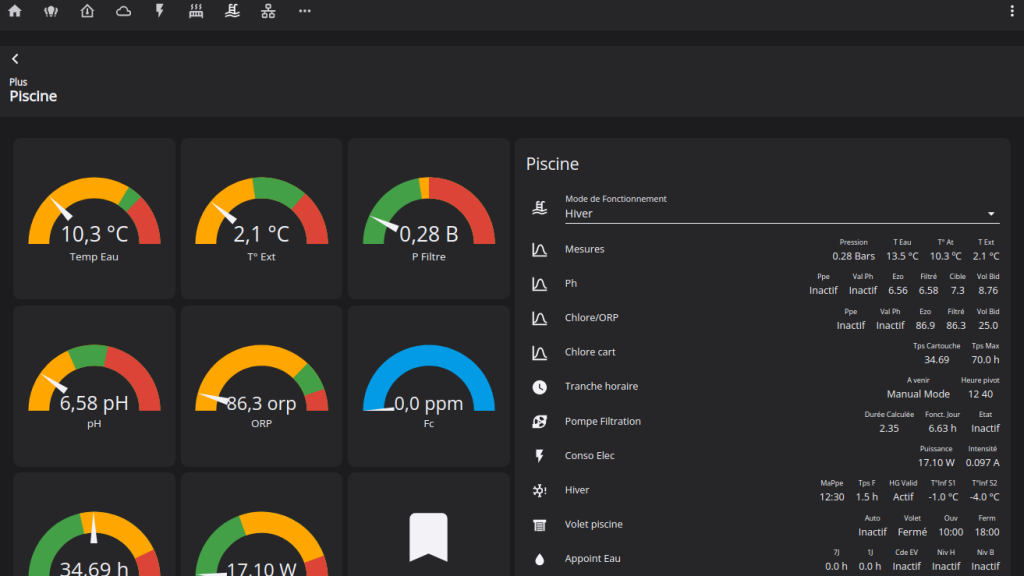This screenshot has height=576, width=1024.
Task: Select the Chlore/ORP row label
Action: click(x=592, y=317)
